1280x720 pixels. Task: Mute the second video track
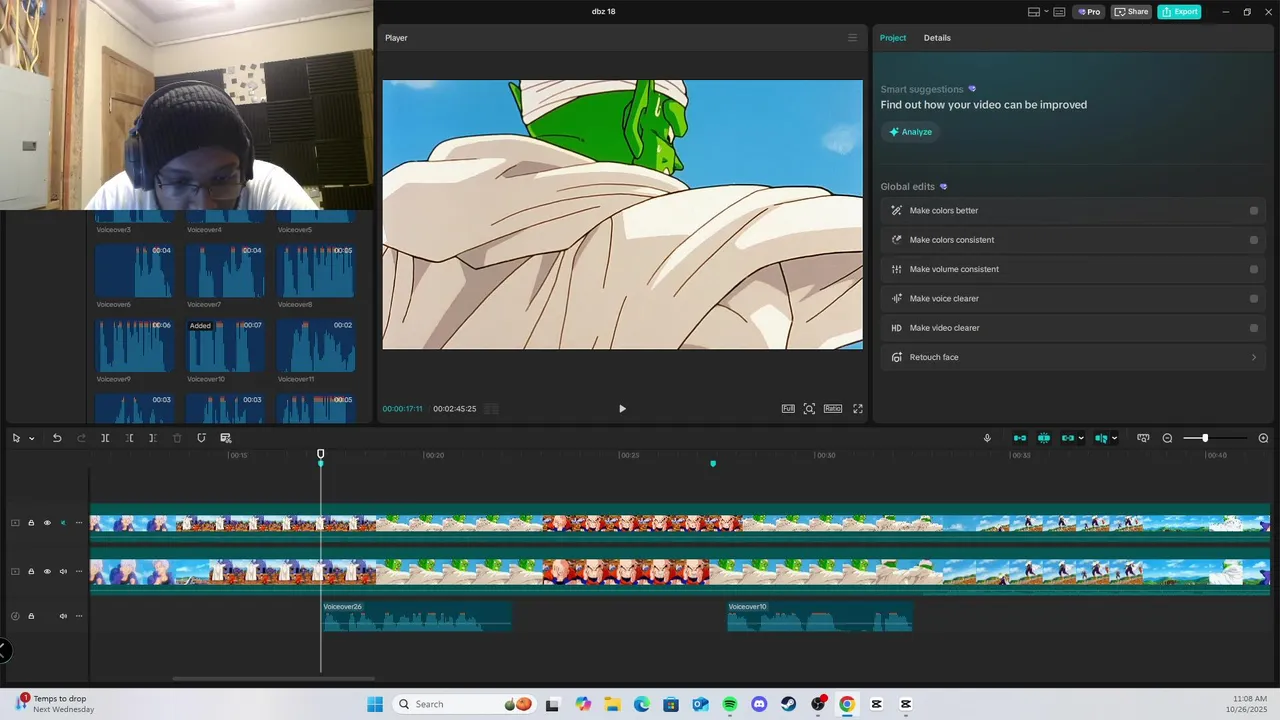pyautogui.click(x=63, y=572)
